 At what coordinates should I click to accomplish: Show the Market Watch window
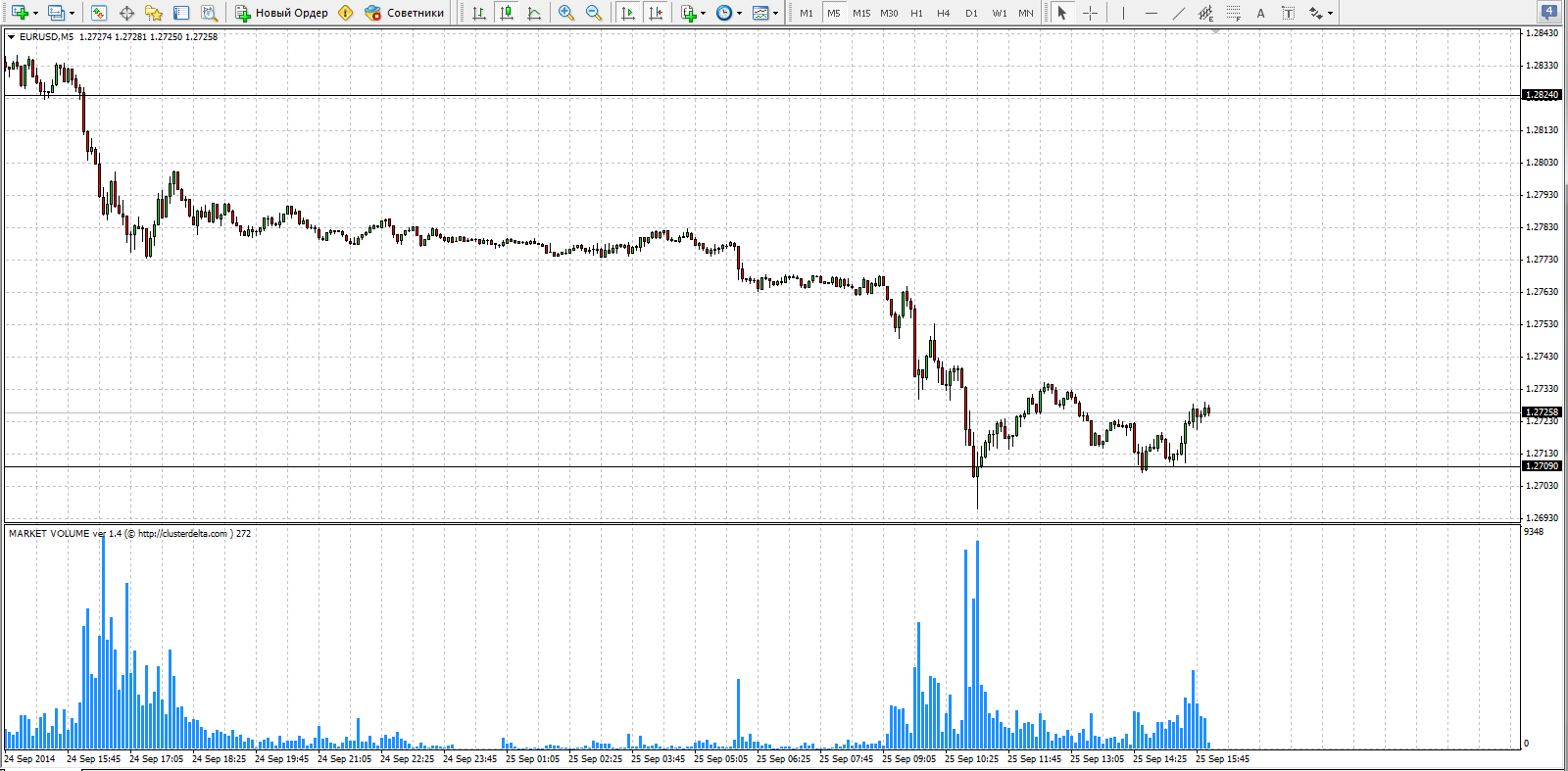98,13
